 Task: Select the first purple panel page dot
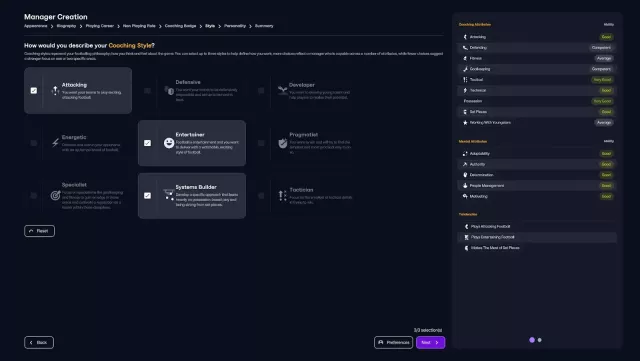[532, 340]
